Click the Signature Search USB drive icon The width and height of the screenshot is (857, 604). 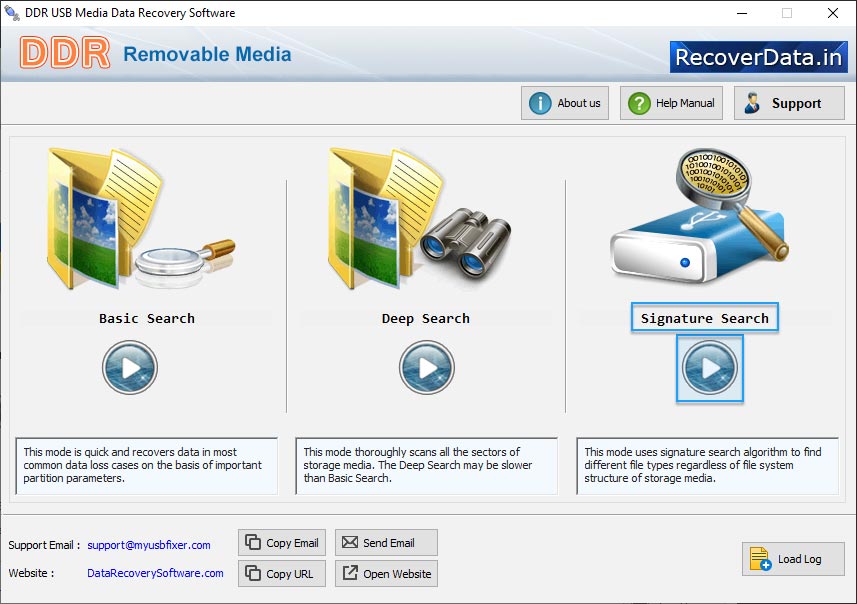point(700,216)
